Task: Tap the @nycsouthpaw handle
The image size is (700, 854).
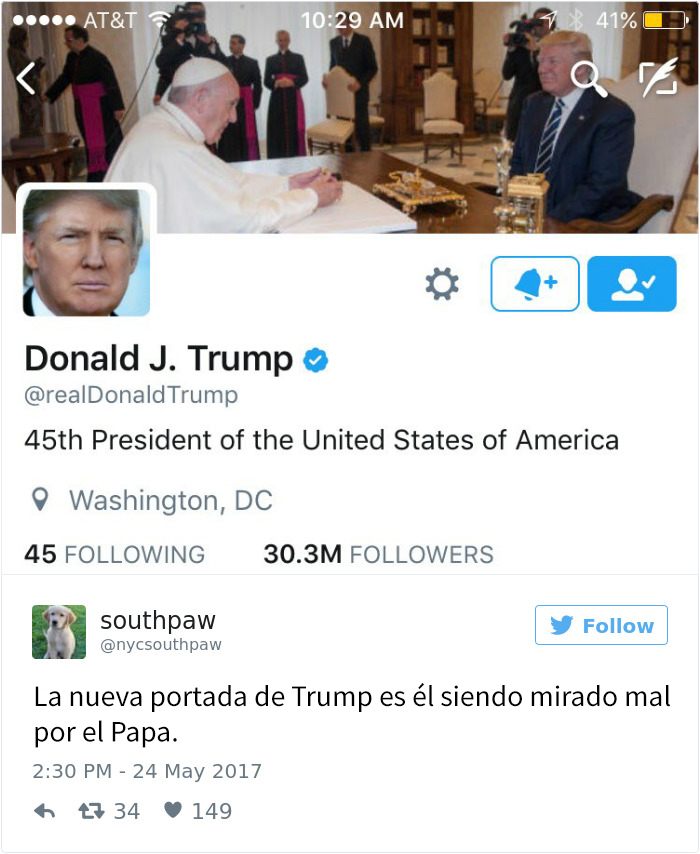Action: (161, 645)
